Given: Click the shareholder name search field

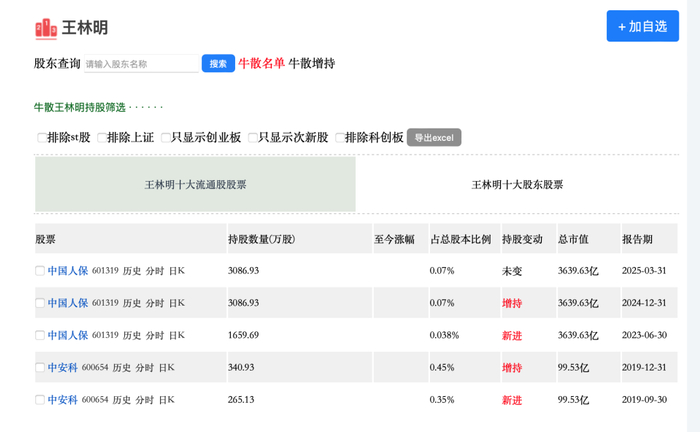Looking at the screenshot, I should 140,64.
